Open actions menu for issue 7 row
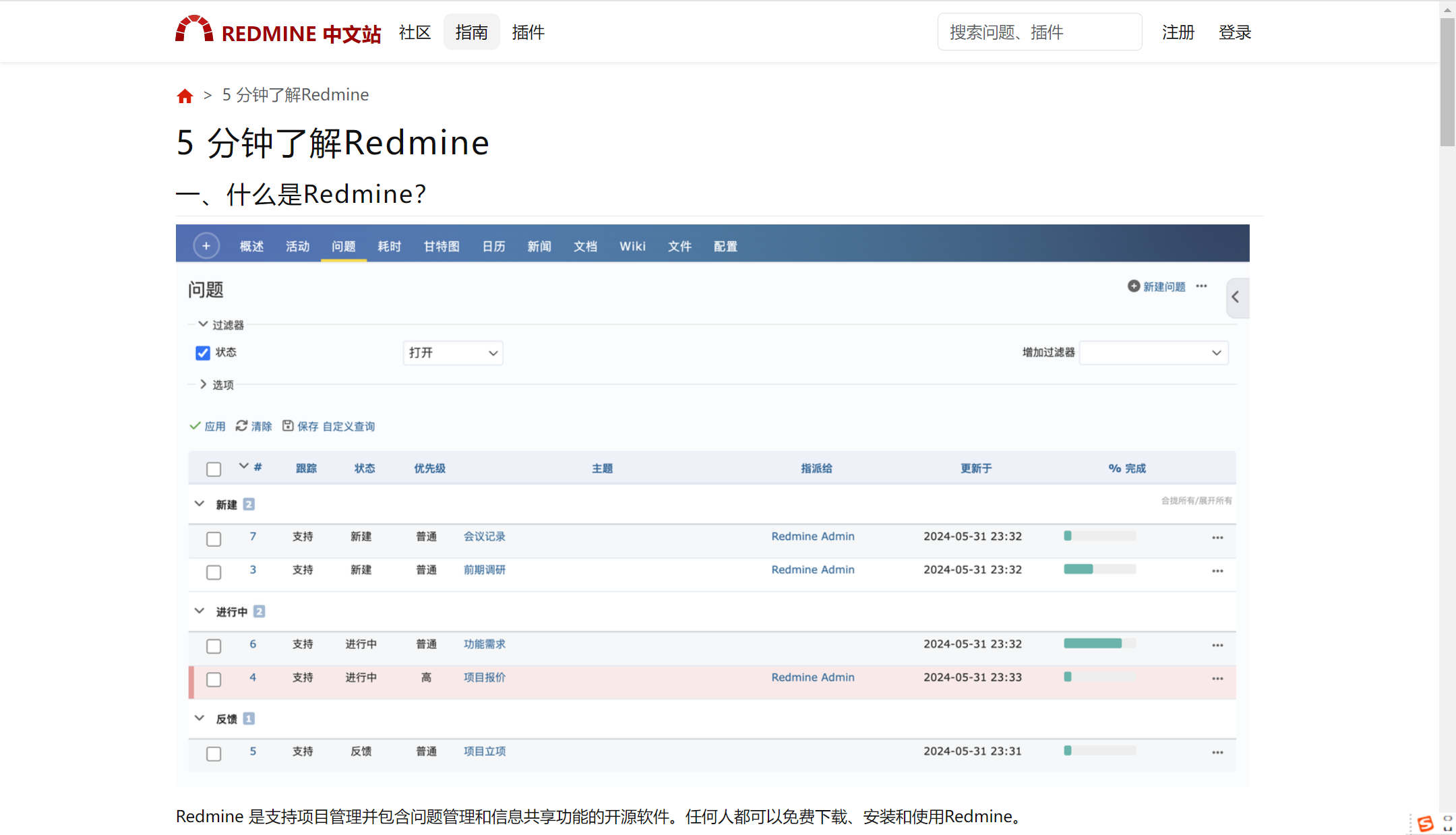1456x835 pixels. pos(1217,538)
